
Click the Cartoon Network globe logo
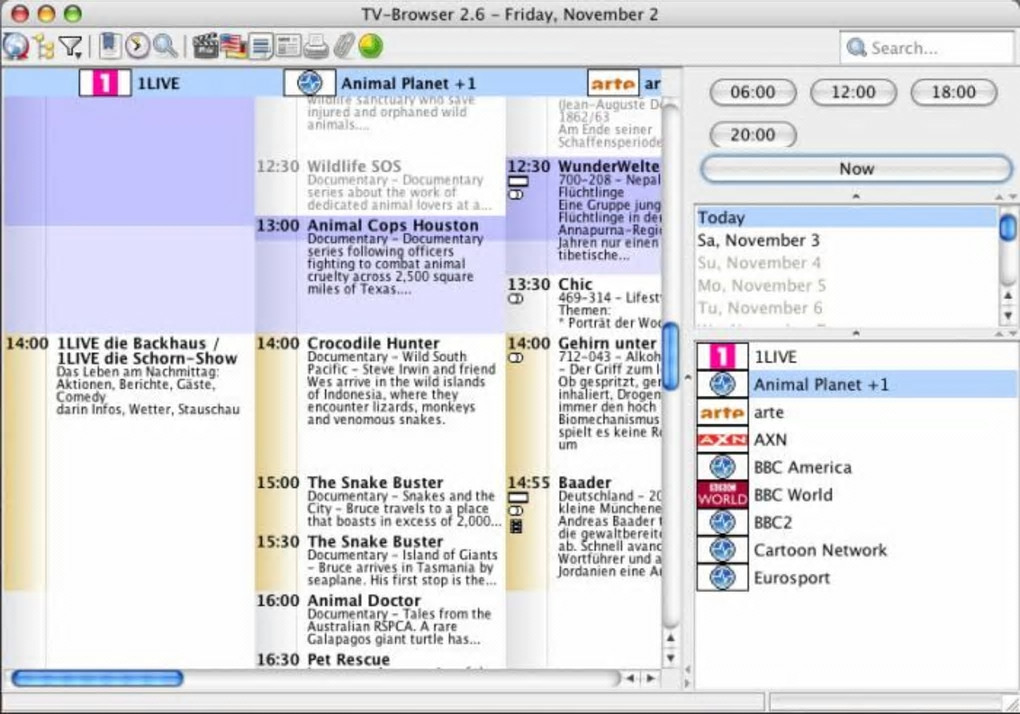coord(722,550)
